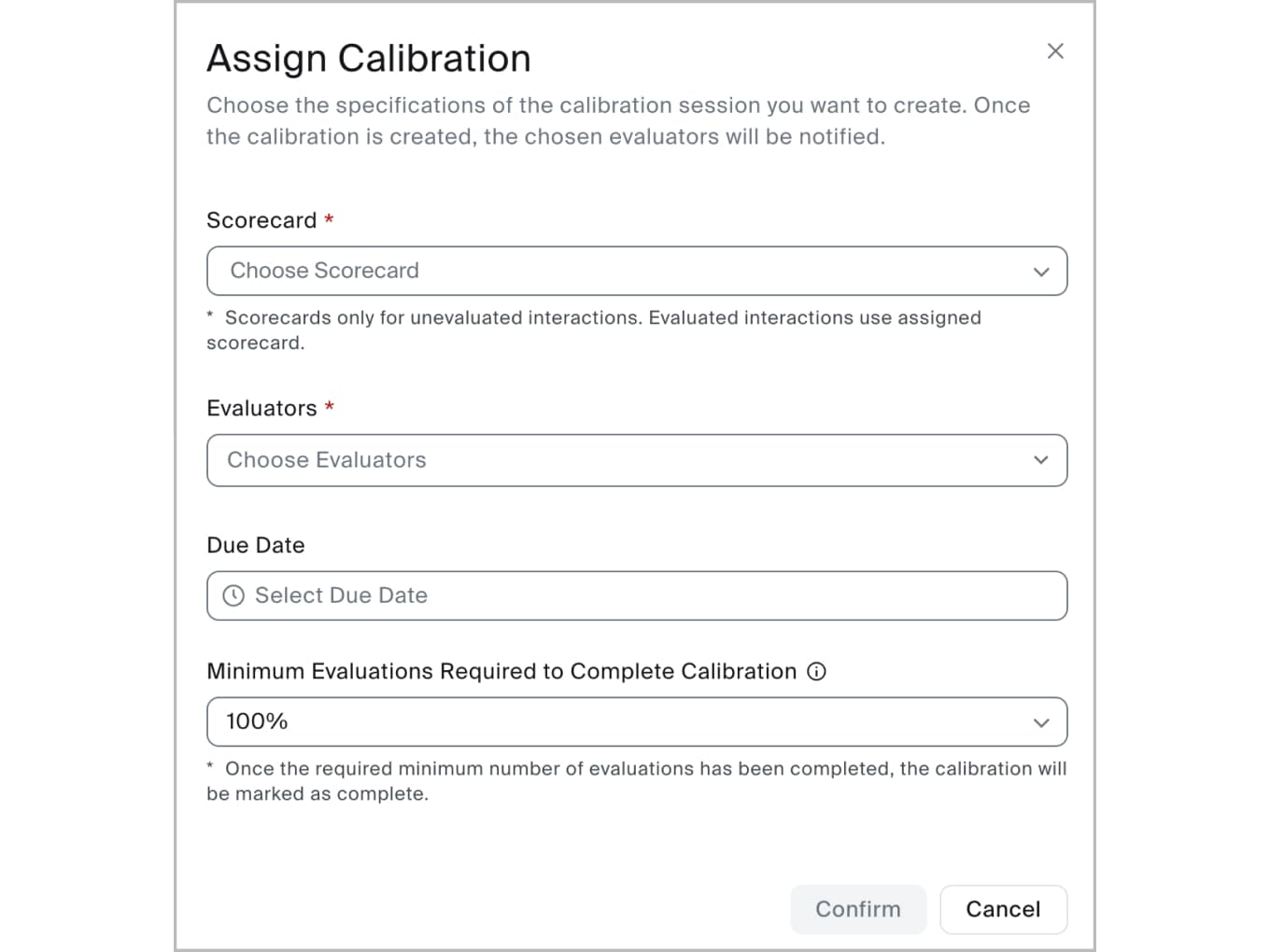Click the Select Due Date input
The image size is (1270, 952).
pyautogui.click(x=635, y=595)
